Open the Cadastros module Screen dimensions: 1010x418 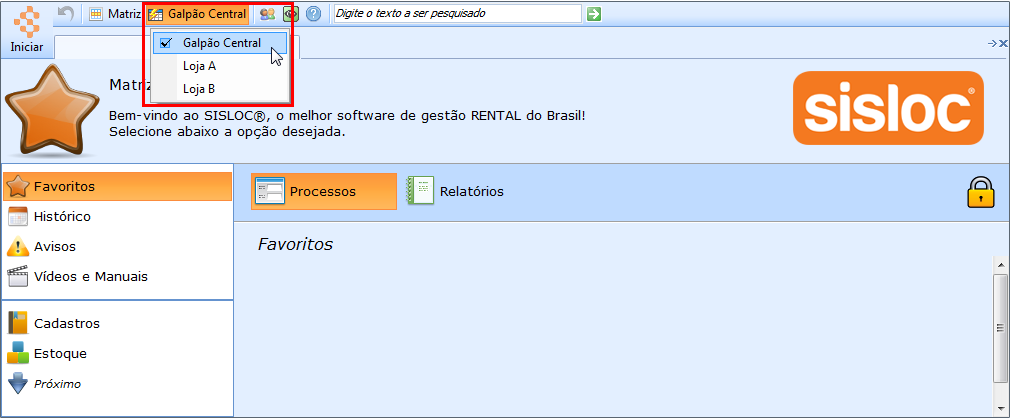tap(117, 323)
